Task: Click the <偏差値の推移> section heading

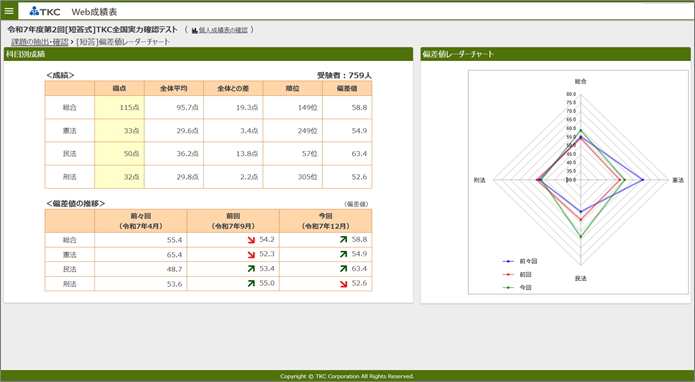Action: [75, 203]
